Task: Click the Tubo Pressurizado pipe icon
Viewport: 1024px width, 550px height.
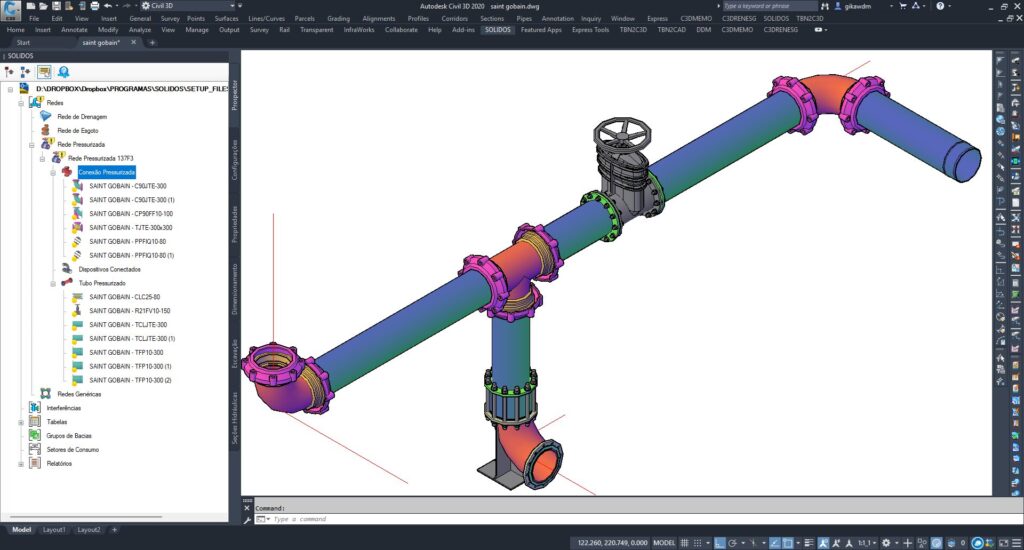Action: tap(67, 283)
